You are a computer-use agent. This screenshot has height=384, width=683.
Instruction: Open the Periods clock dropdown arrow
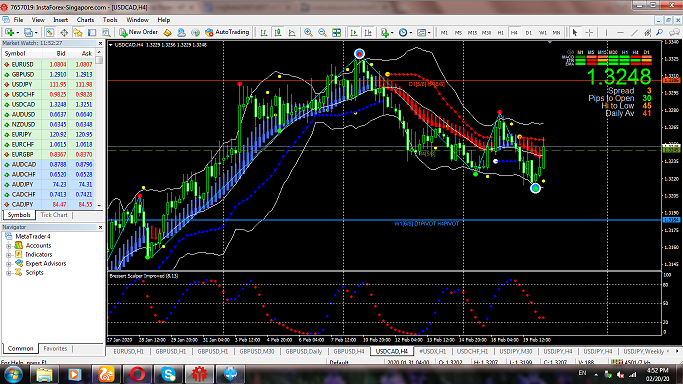click(410, 33)
